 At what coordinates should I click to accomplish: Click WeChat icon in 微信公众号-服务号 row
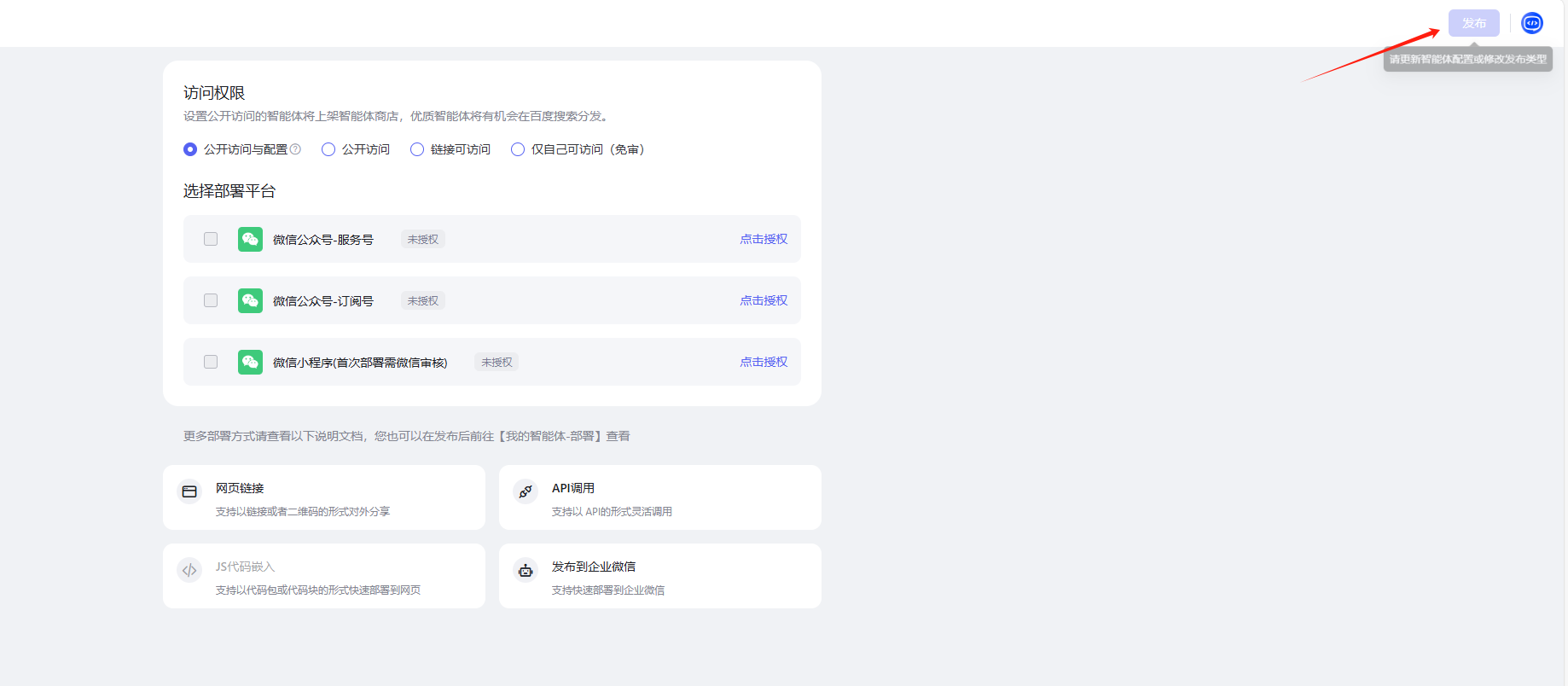(250, 239)
